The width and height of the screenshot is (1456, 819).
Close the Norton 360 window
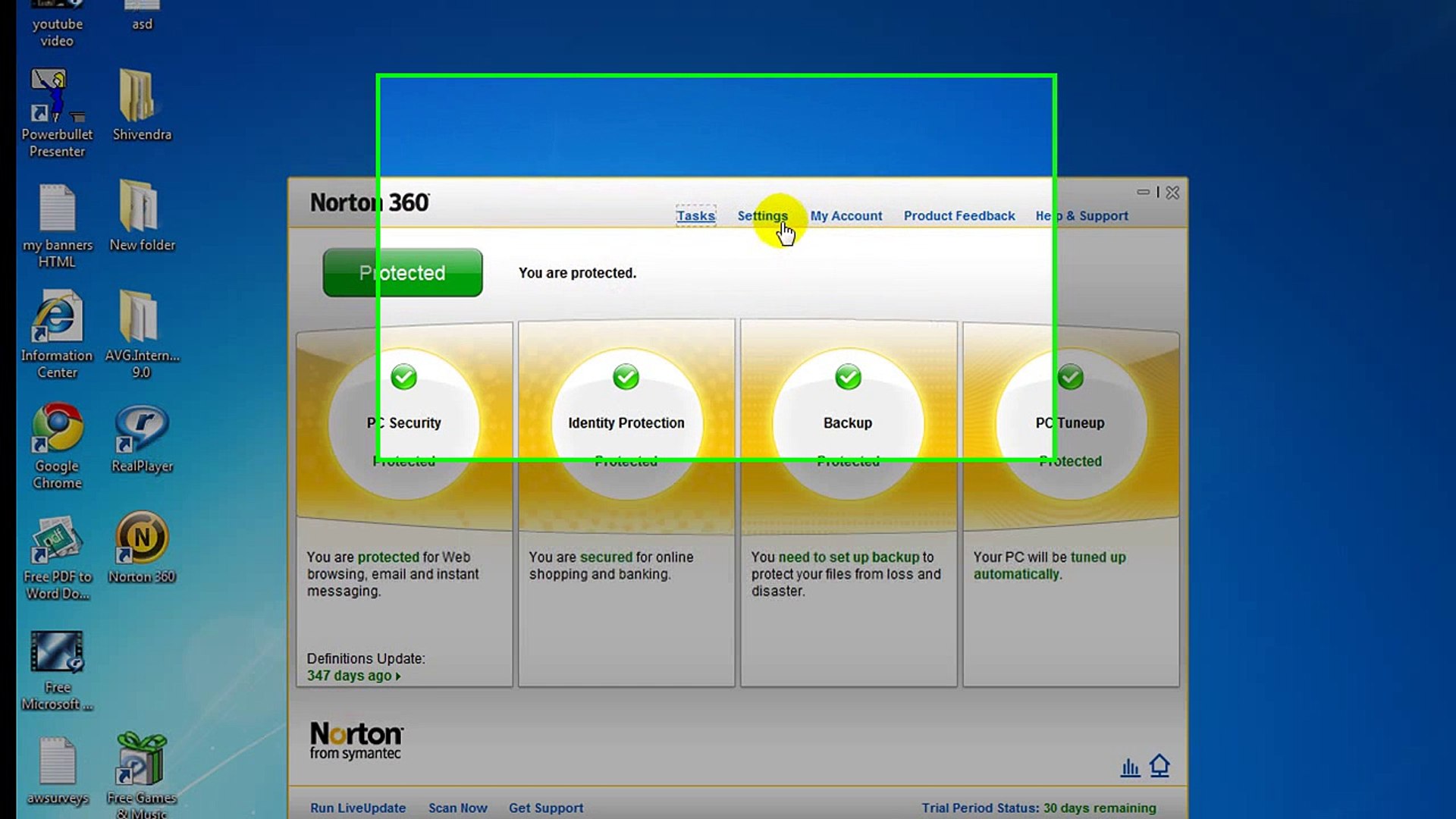(1172, 193)
